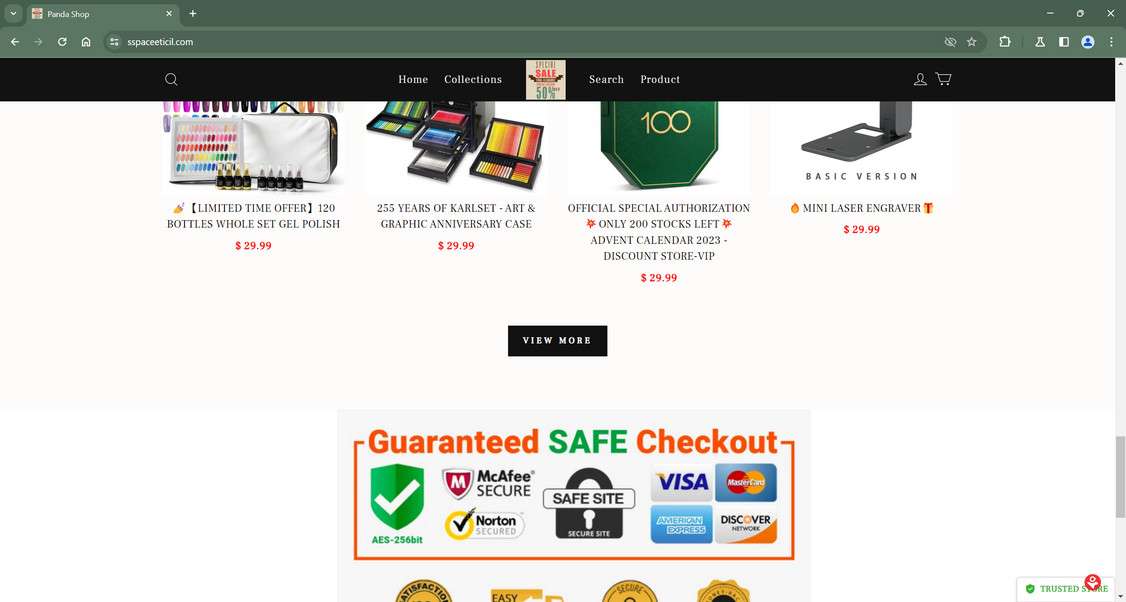View site information in address bar
The width and height of the screenshot is (1126, 602).
114,42
